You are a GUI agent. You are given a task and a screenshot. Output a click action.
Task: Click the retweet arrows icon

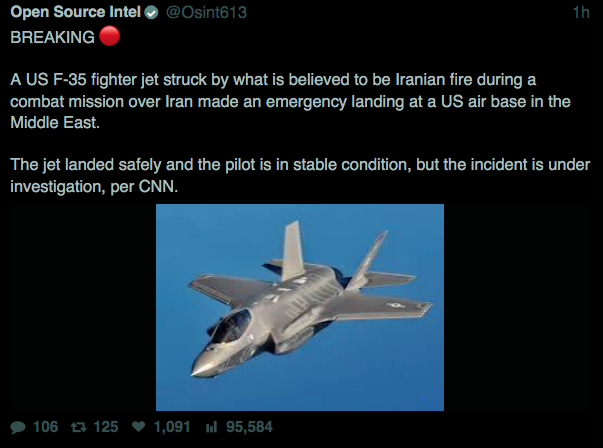pos(75,427)
